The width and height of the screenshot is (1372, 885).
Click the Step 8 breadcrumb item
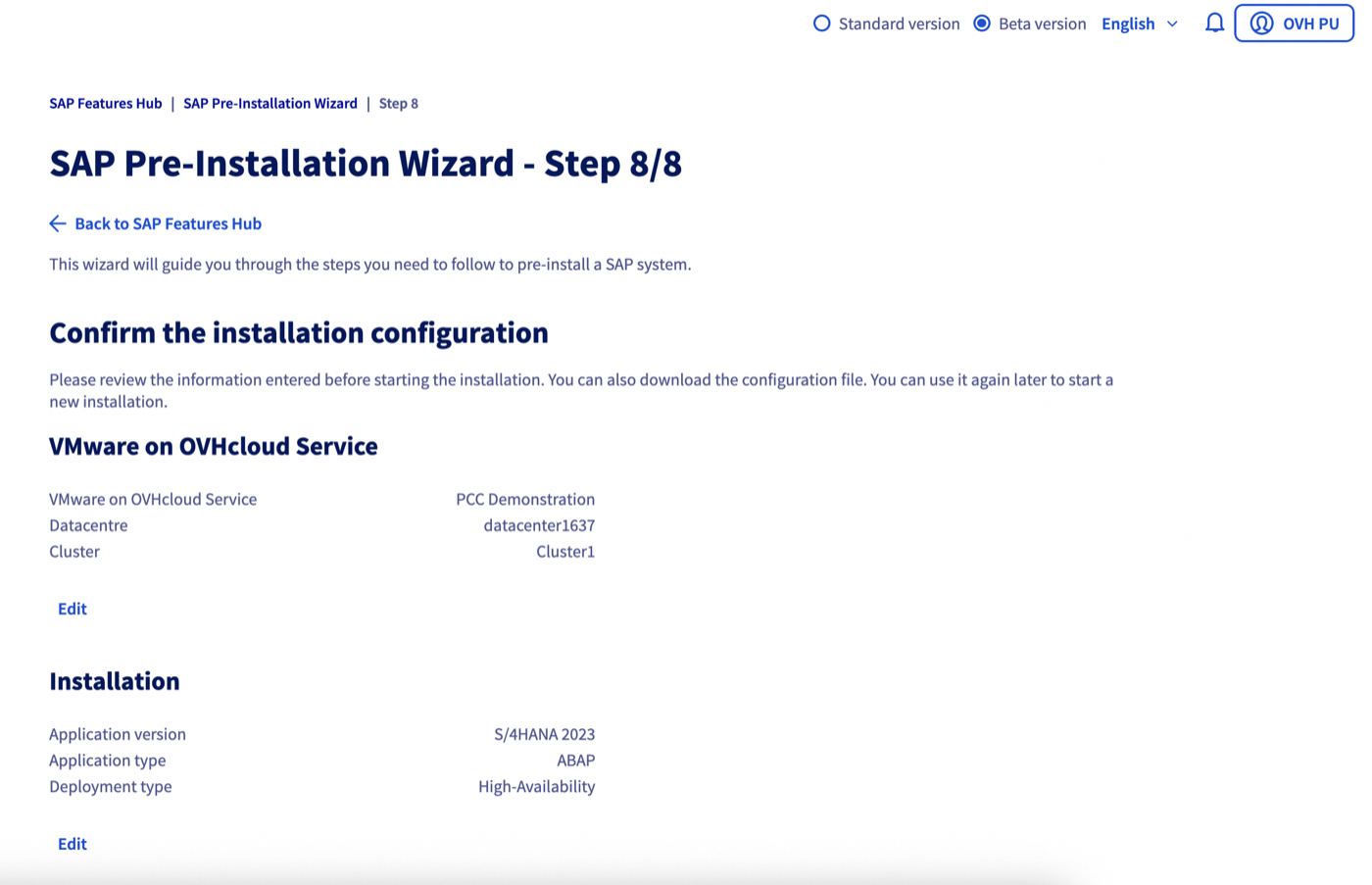coord(399,103)
